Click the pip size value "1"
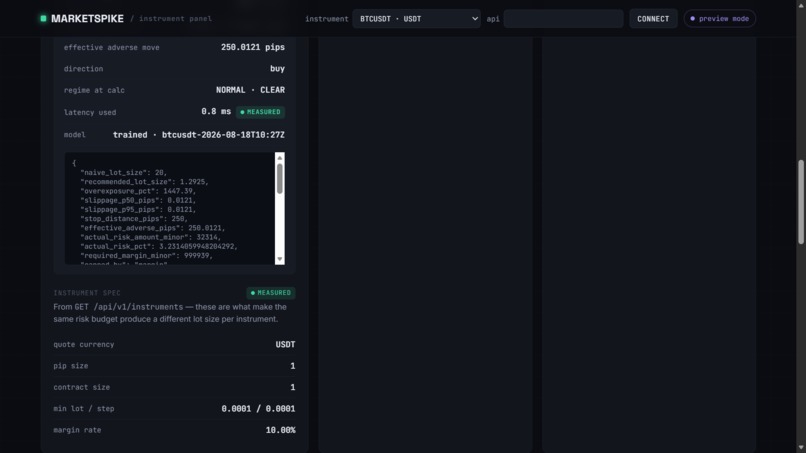Viewport: 806px width, 453px height. (x=292, y=366)
